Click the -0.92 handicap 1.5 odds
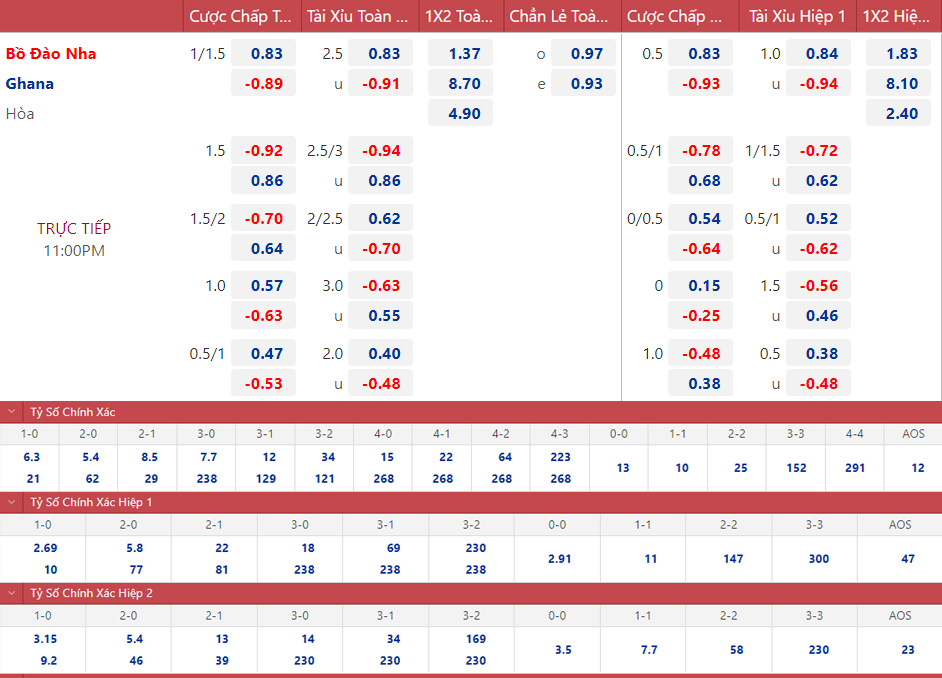Image resolution: width=942 pixels, height=678 pixels. click(263, 151)
